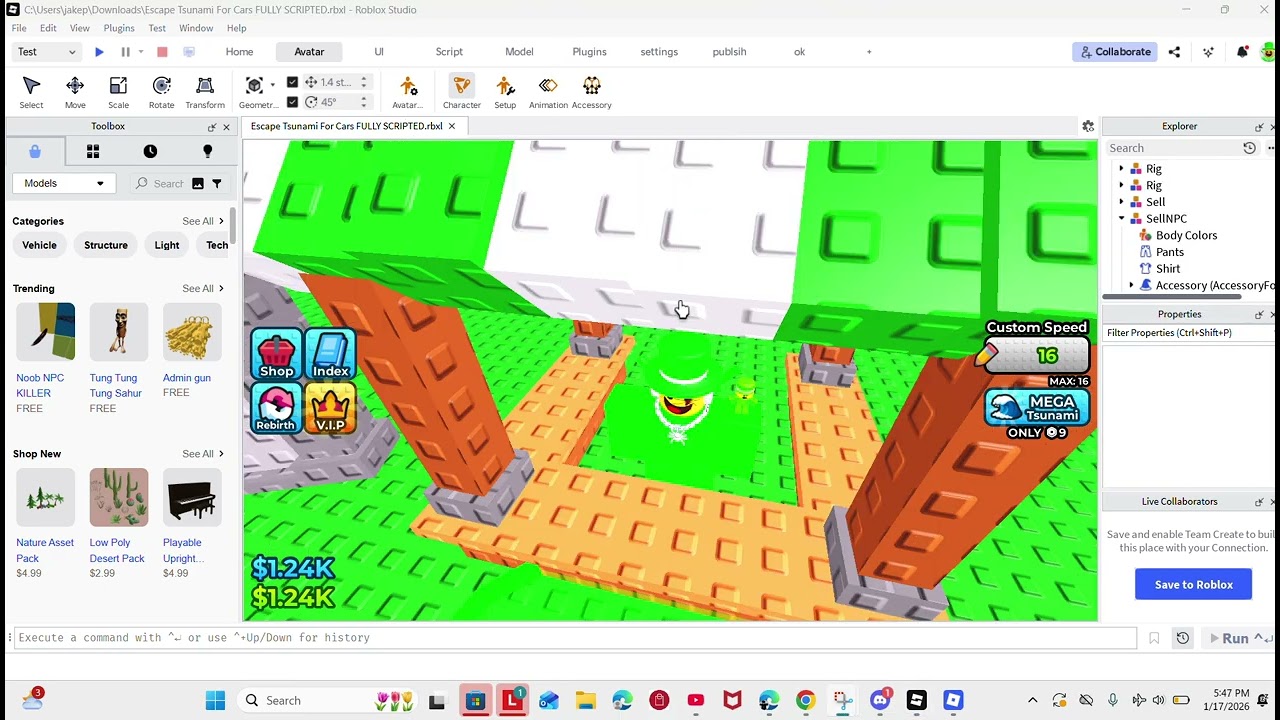Click the Collaborate button
This screenshot has width=1280, height=720.
coord(1114,52)
